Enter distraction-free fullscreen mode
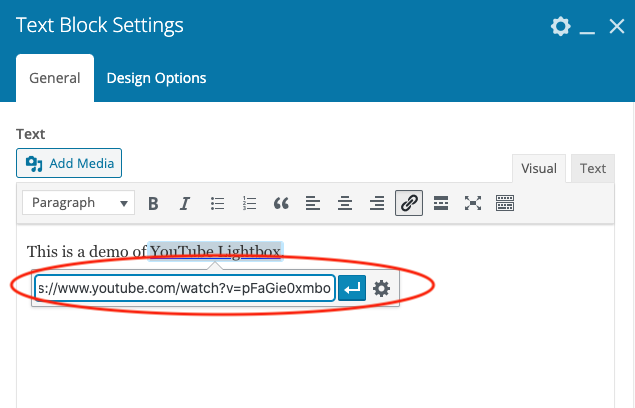This screenshot has height=408, width=635. pyautogui.click(x=473, y=203)
